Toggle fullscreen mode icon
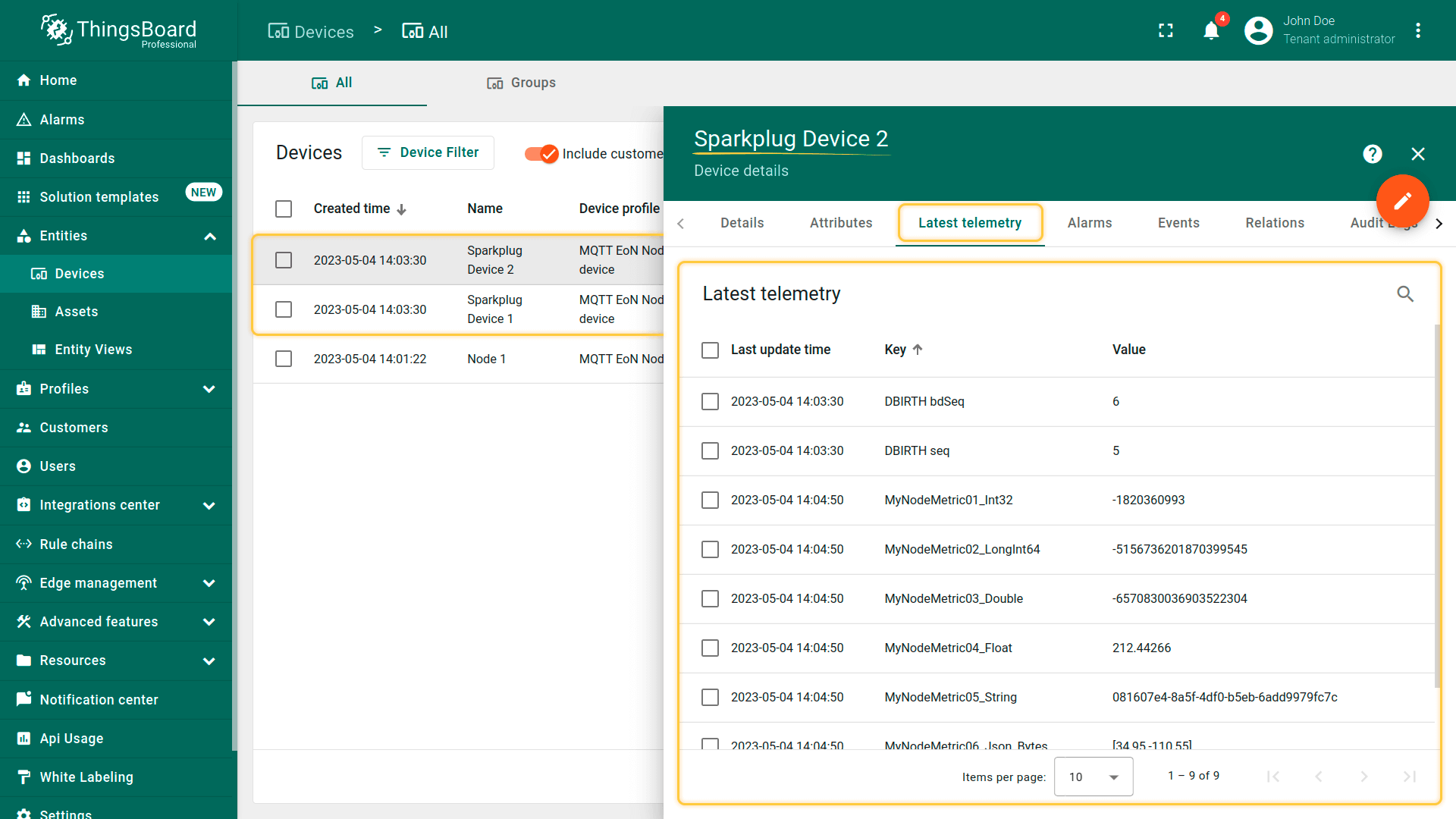Viewport: 1456px width, 819px height. pyautogui.click(x=1166, y=31)
